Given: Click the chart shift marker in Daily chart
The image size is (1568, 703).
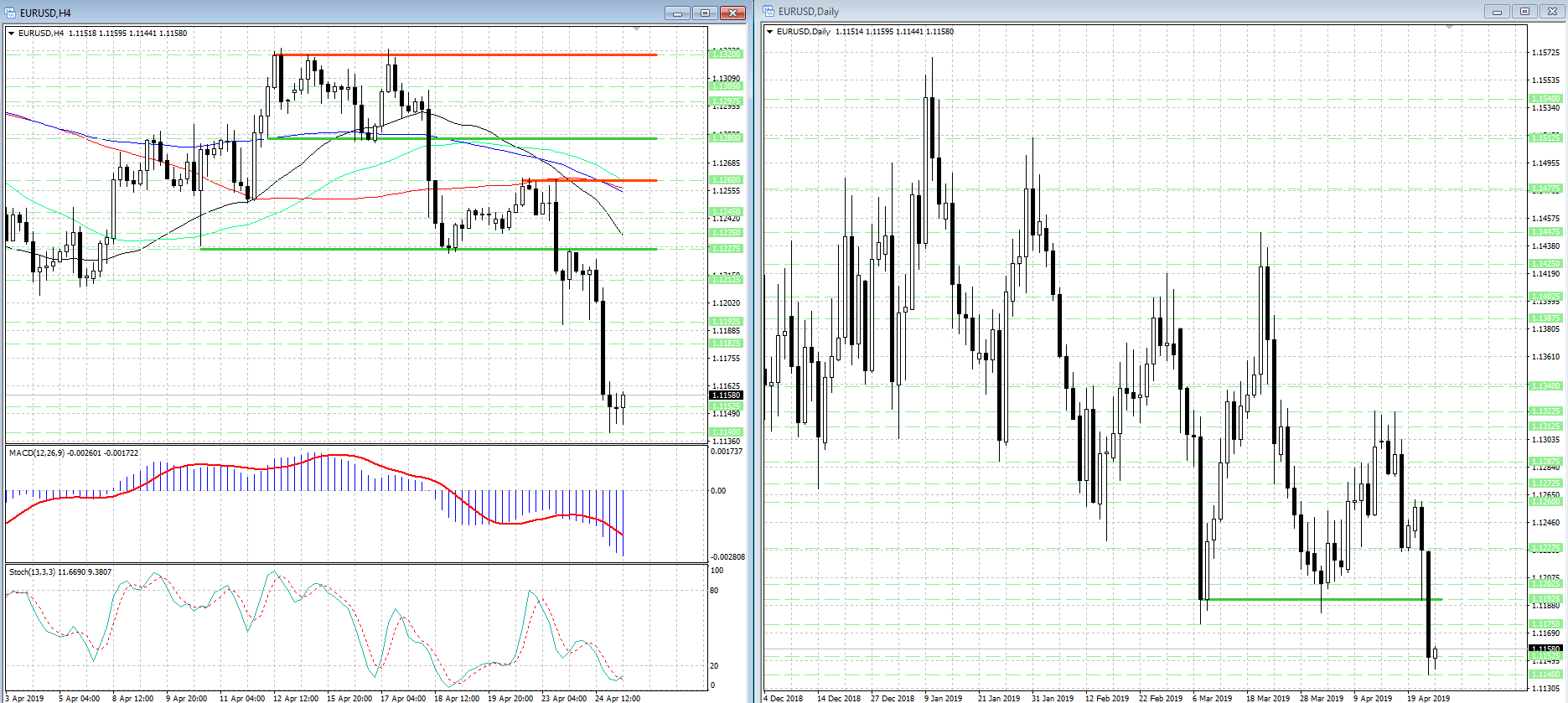Looking at the screenshot, I should tap(1449, 28).
